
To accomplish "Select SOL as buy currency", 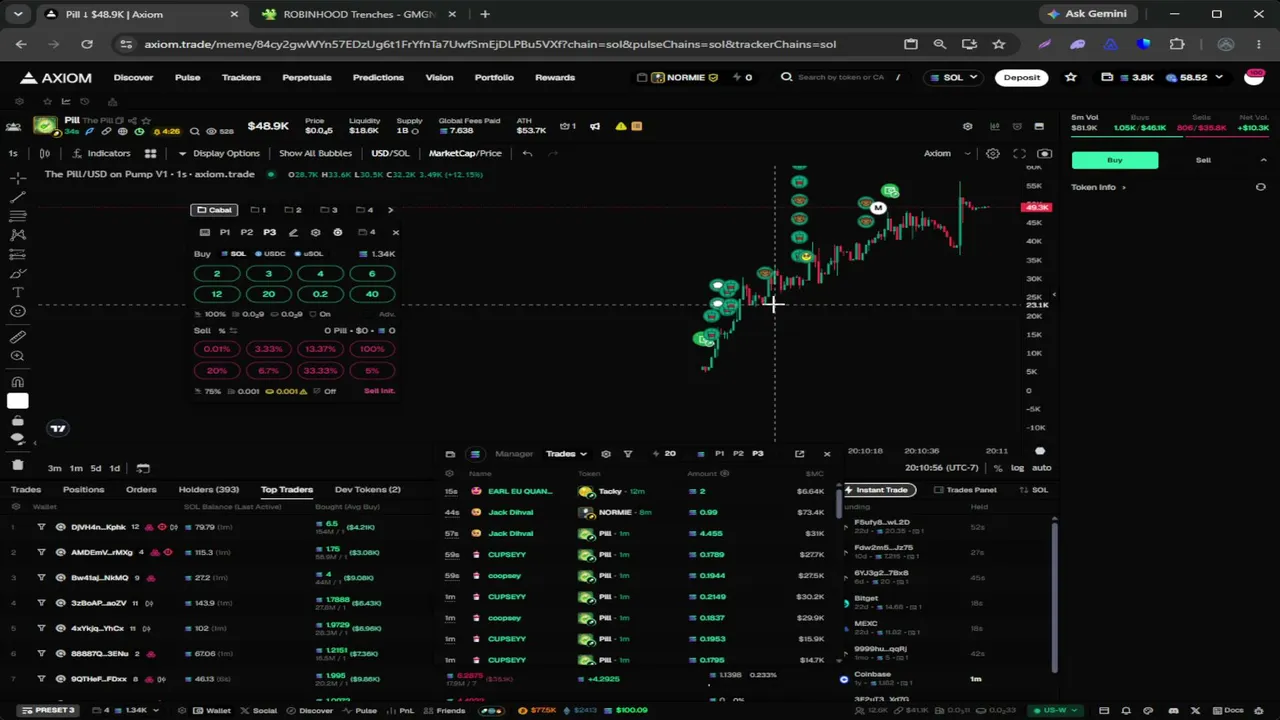I will coord(234,254).
